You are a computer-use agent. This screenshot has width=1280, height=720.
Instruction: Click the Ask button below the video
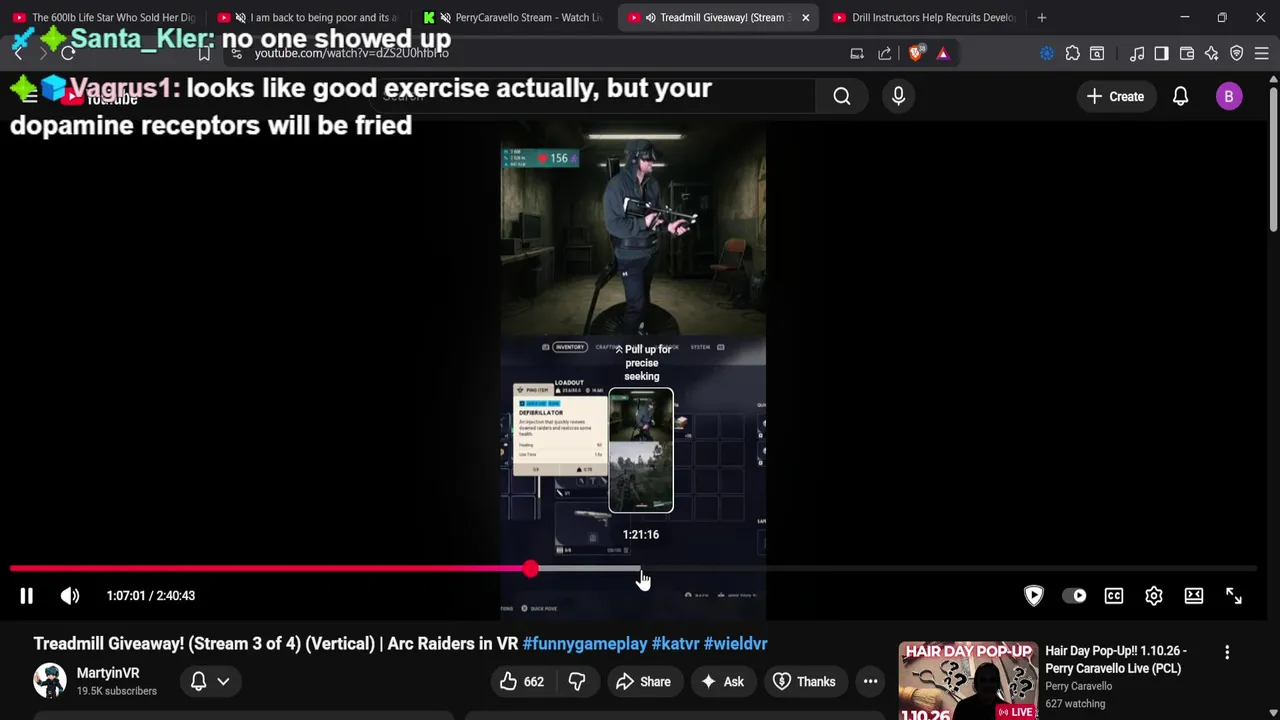point(722,682)
